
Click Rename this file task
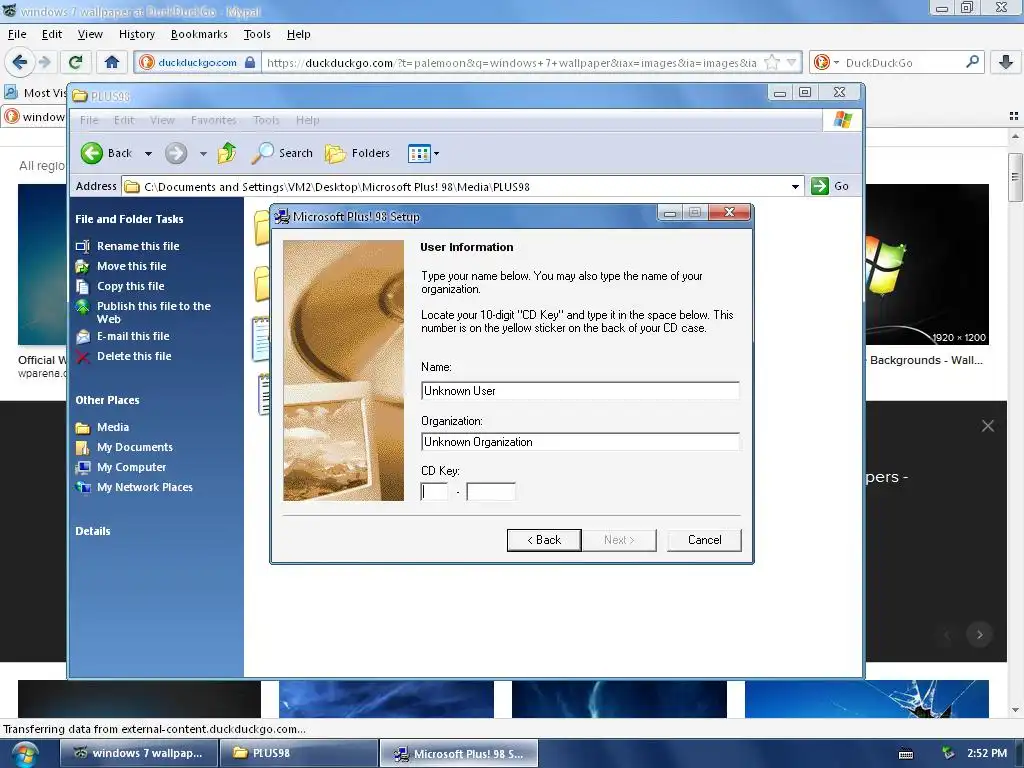point(138,246)
